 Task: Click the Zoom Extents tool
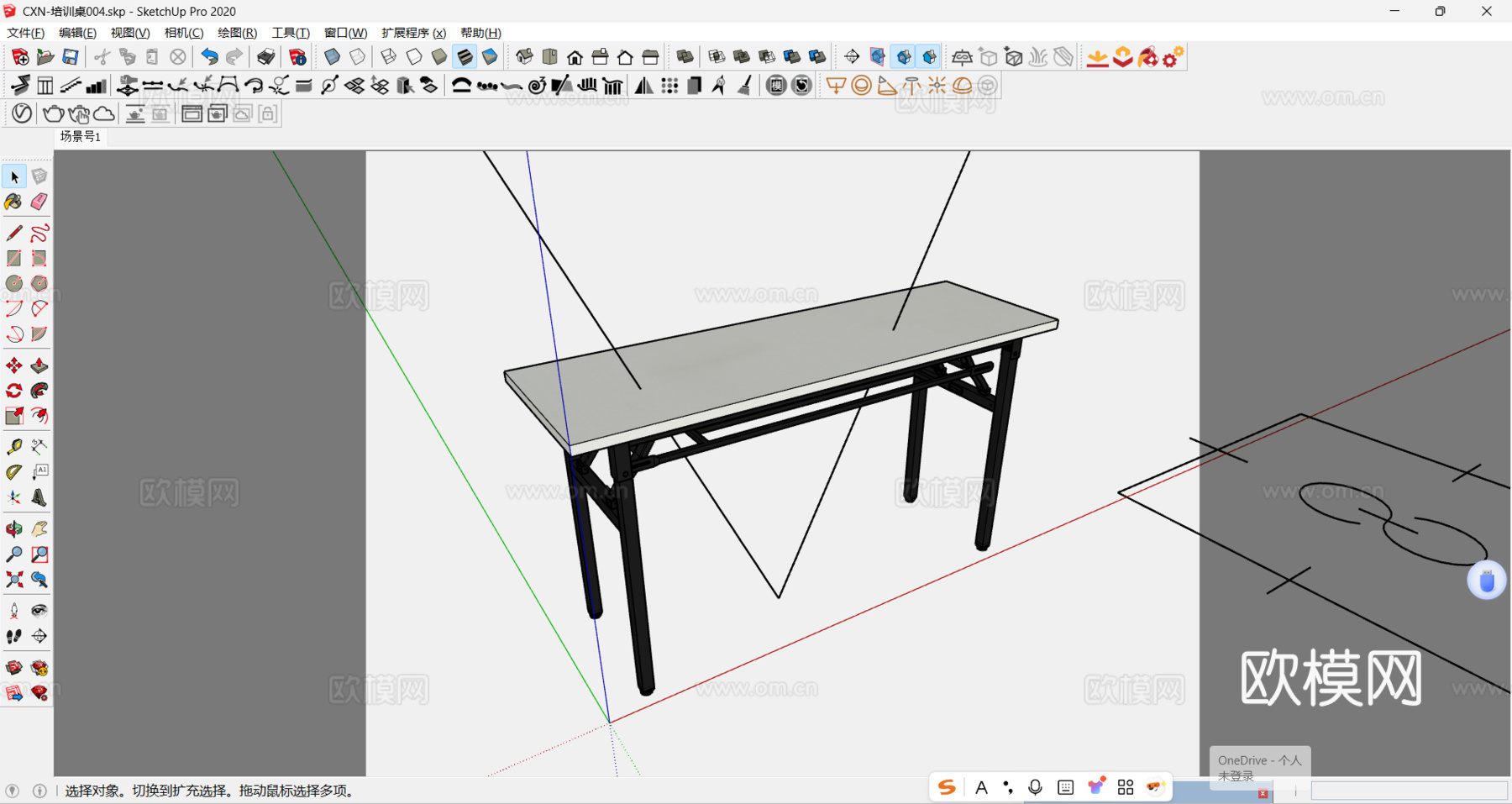tap(14, 579)
